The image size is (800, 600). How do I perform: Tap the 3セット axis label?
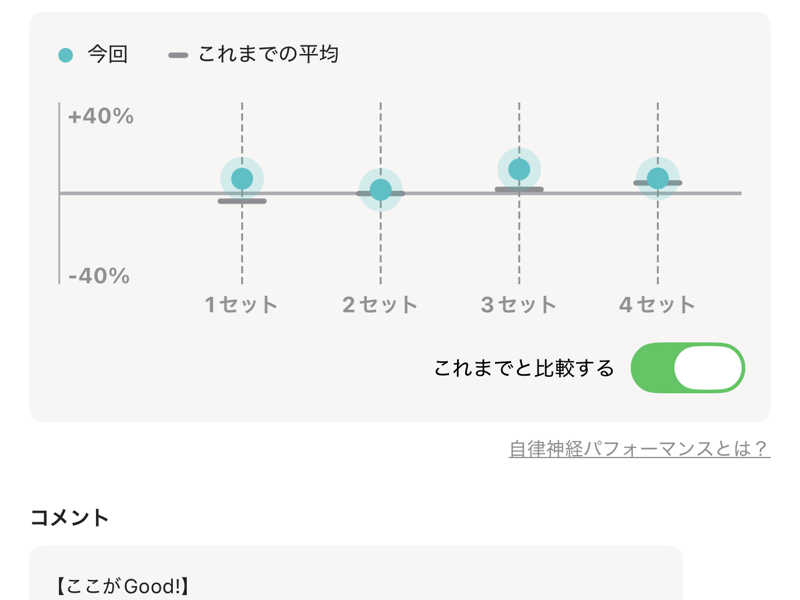click(x=518, y=305)
